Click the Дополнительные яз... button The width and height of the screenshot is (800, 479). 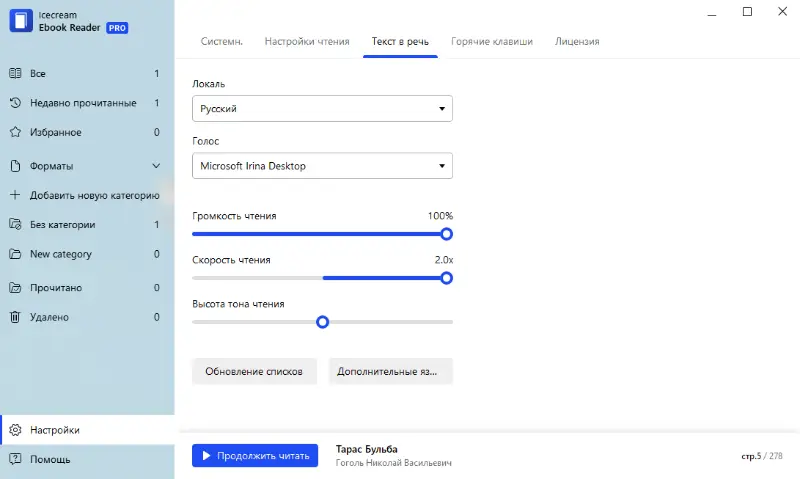click(x=390, y=371)
